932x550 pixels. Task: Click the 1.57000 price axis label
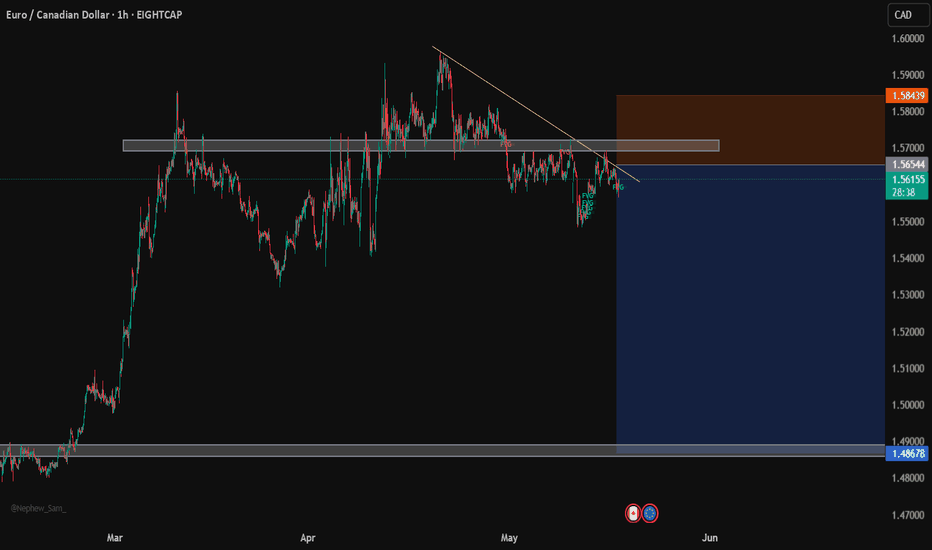pos(908,148)
